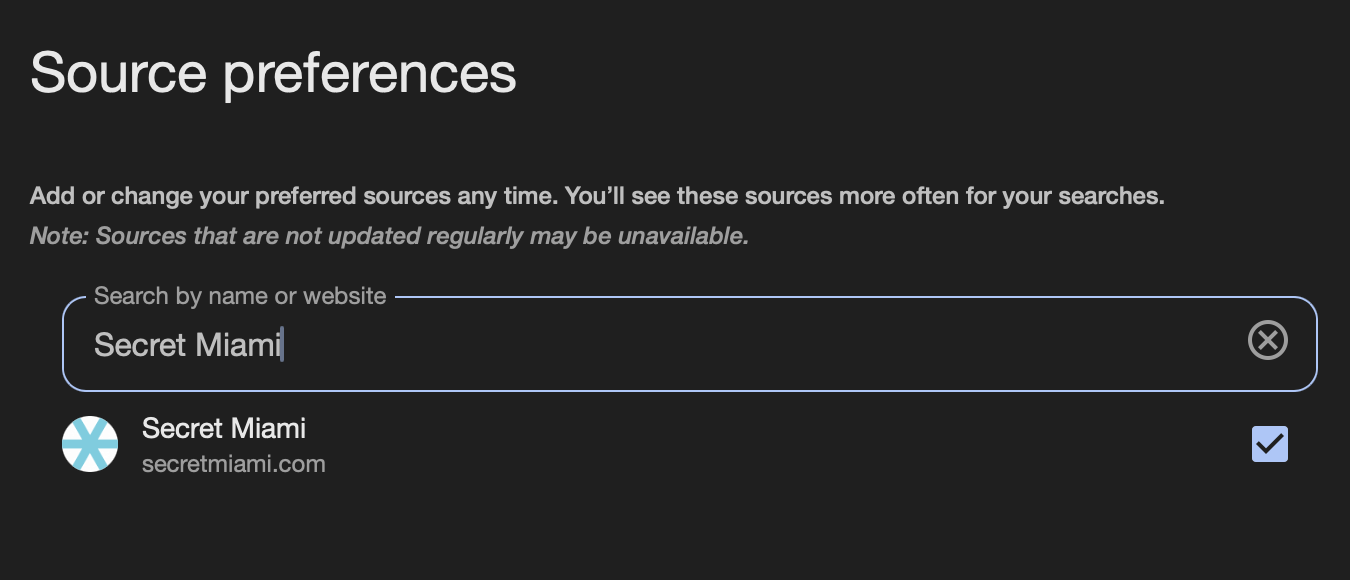This screenshot has height=580, width=1350.
Task: Click the "Secret Miami" title in the results
Action: tap(224, 429)
